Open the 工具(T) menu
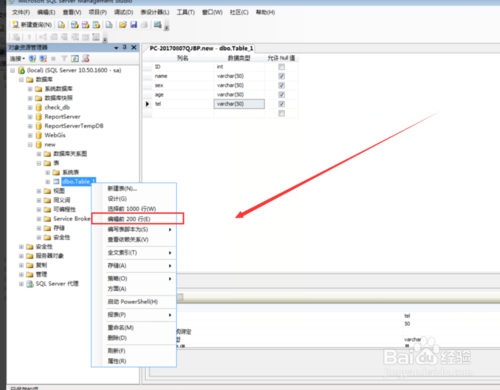This screenshot has width=500, height=390. point(186,12)
